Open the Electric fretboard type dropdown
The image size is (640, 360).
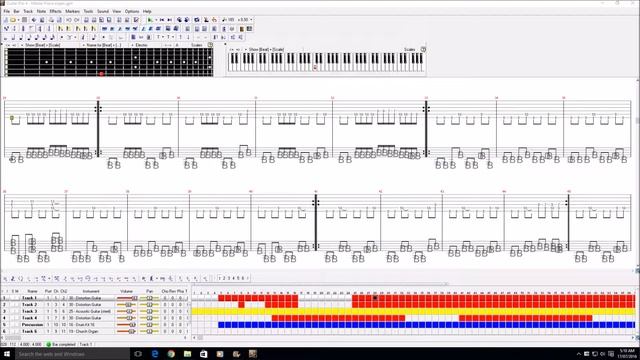coord(141,45)
